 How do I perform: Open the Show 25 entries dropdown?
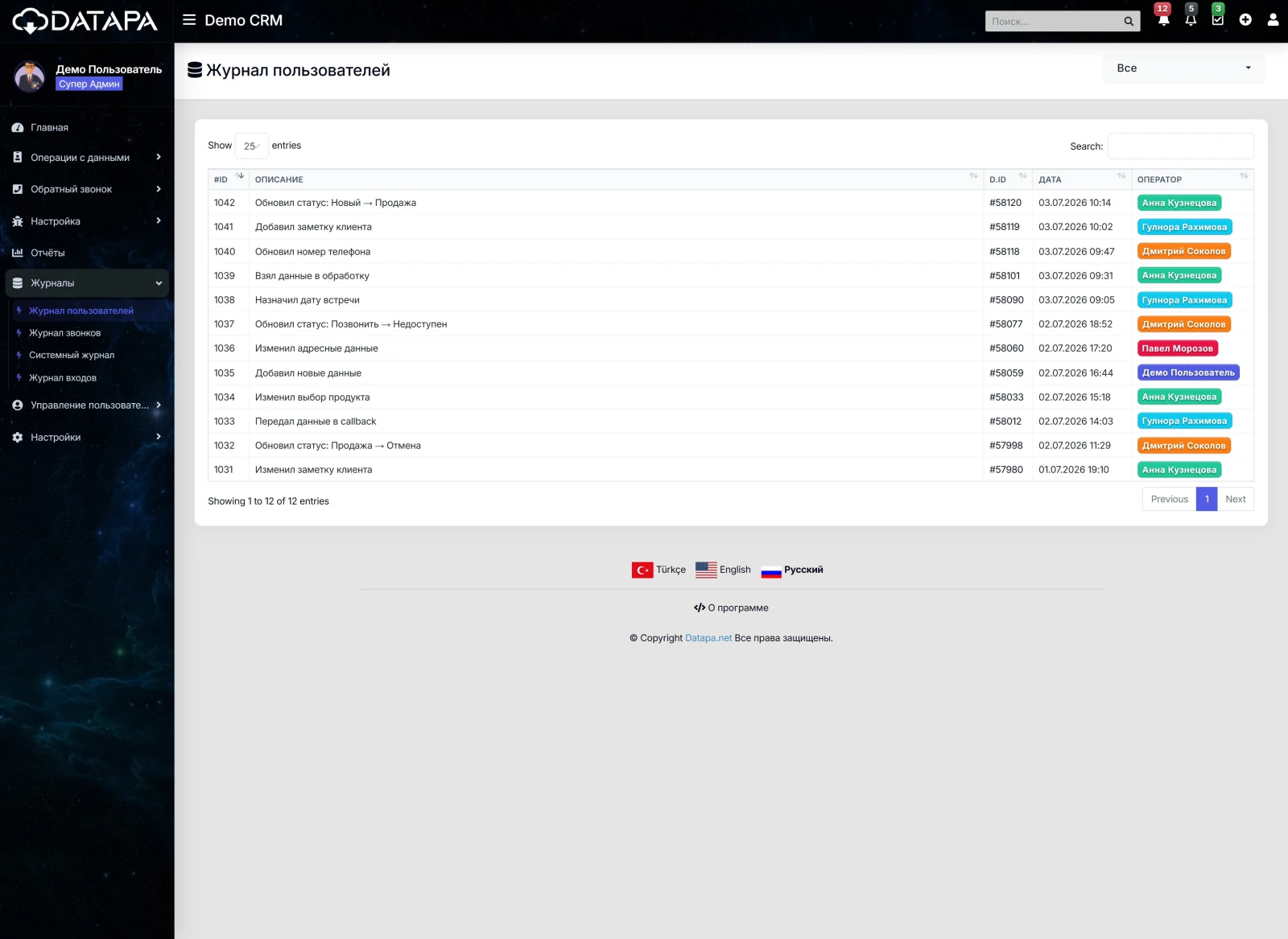coord(251,146)
